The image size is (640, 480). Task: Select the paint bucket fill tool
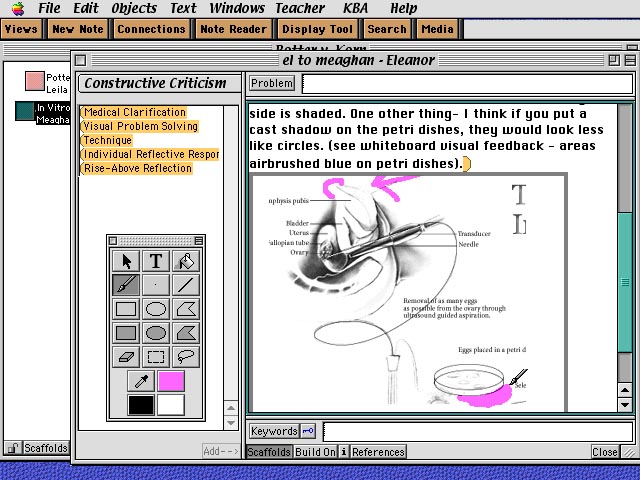point(186,261)
